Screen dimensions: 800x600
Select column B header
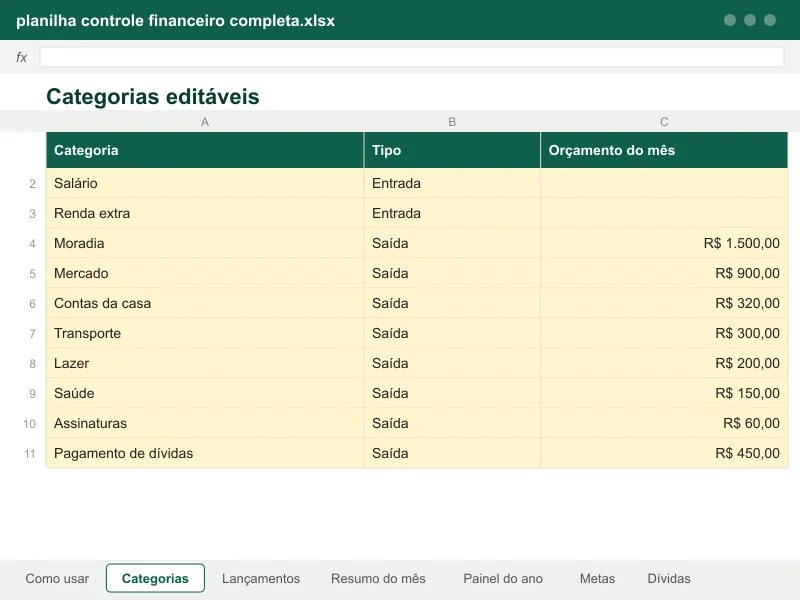point(452,121)
